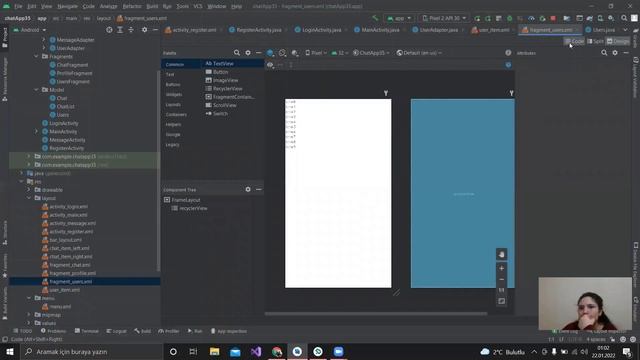640x360 pixels.
Task: Click the zoom in plus button on canvas
Action: [502, 268]
